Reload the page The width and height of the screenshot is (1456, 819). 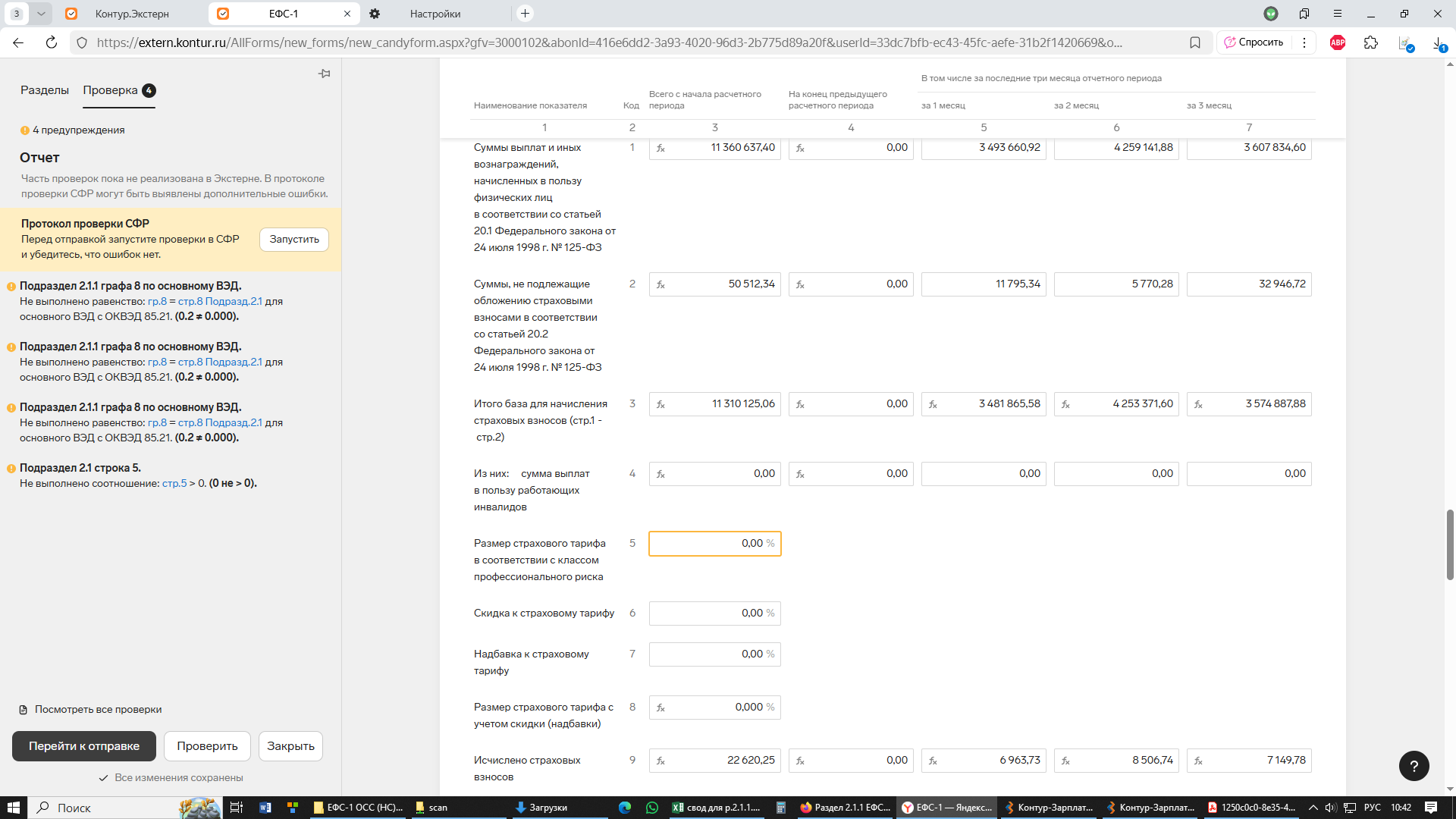[52, 42]
